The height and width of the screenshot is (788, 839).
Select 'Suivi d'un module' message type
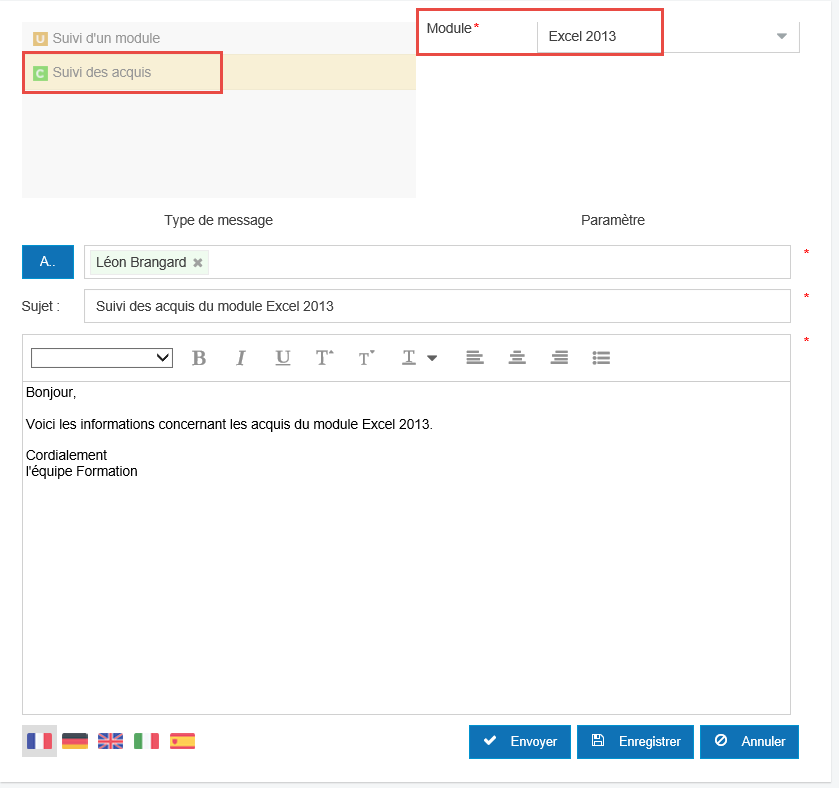[x=106, y=38]
